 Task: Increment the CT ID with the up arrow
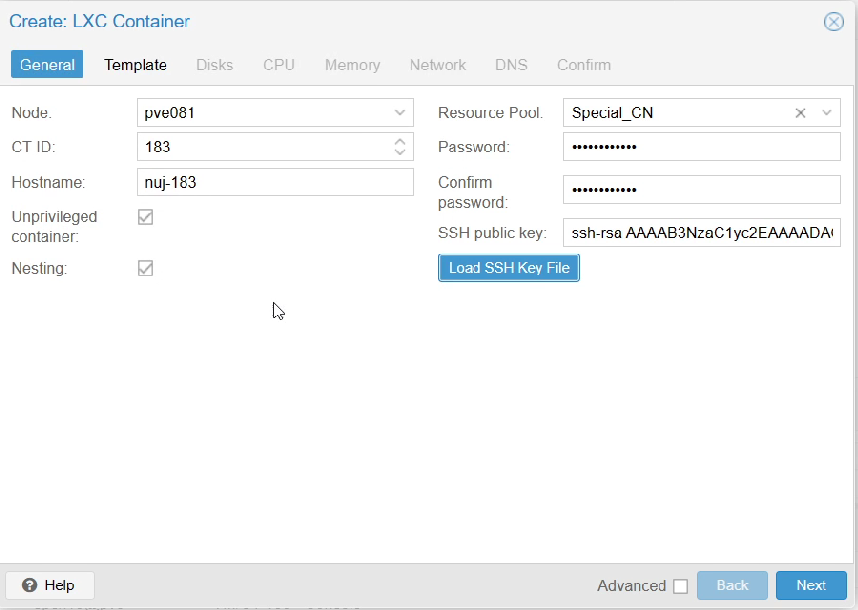click(x=402, y=141)
